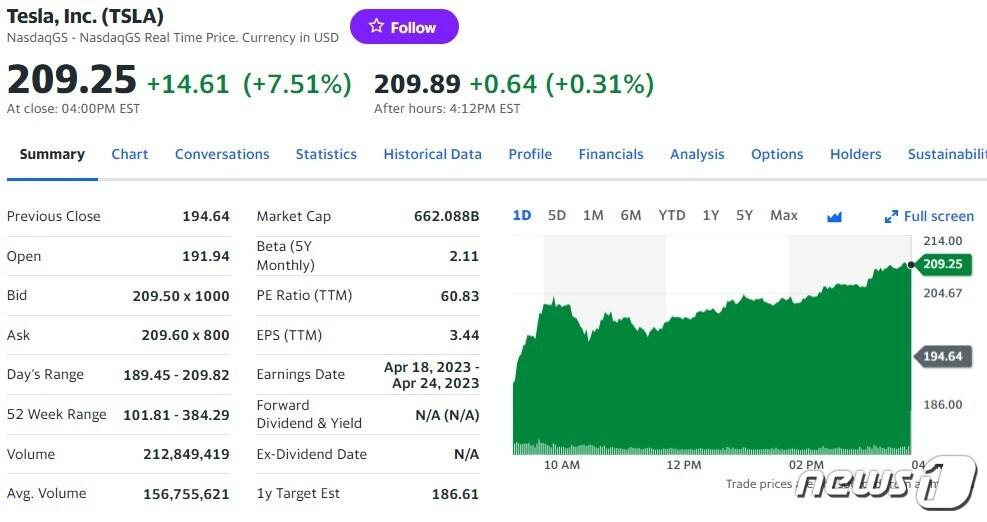Choose the 1M chart range

coord(593,215)
